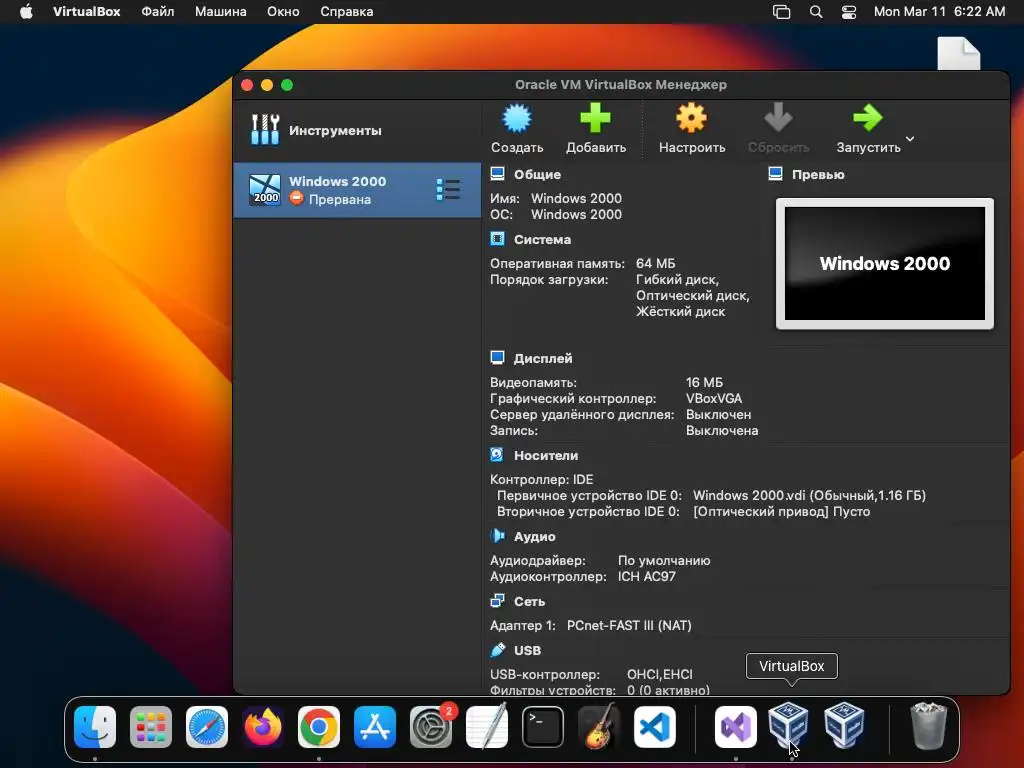Click the VBoxVGA graphics controller value

pos(714,398)
